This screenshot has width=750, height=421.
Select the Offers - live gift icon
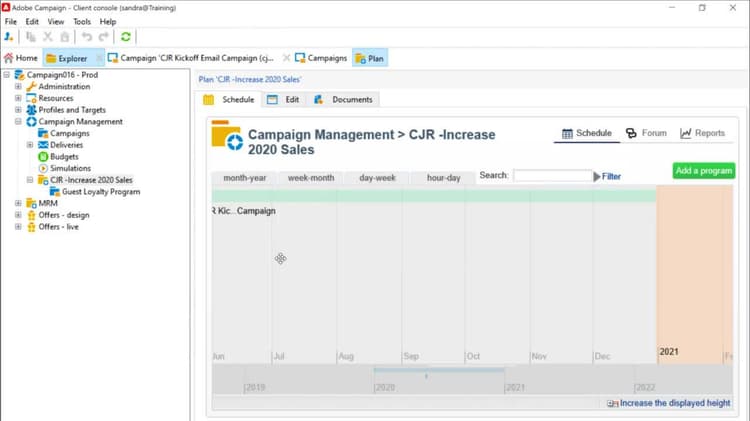click(x=32, y=227)
